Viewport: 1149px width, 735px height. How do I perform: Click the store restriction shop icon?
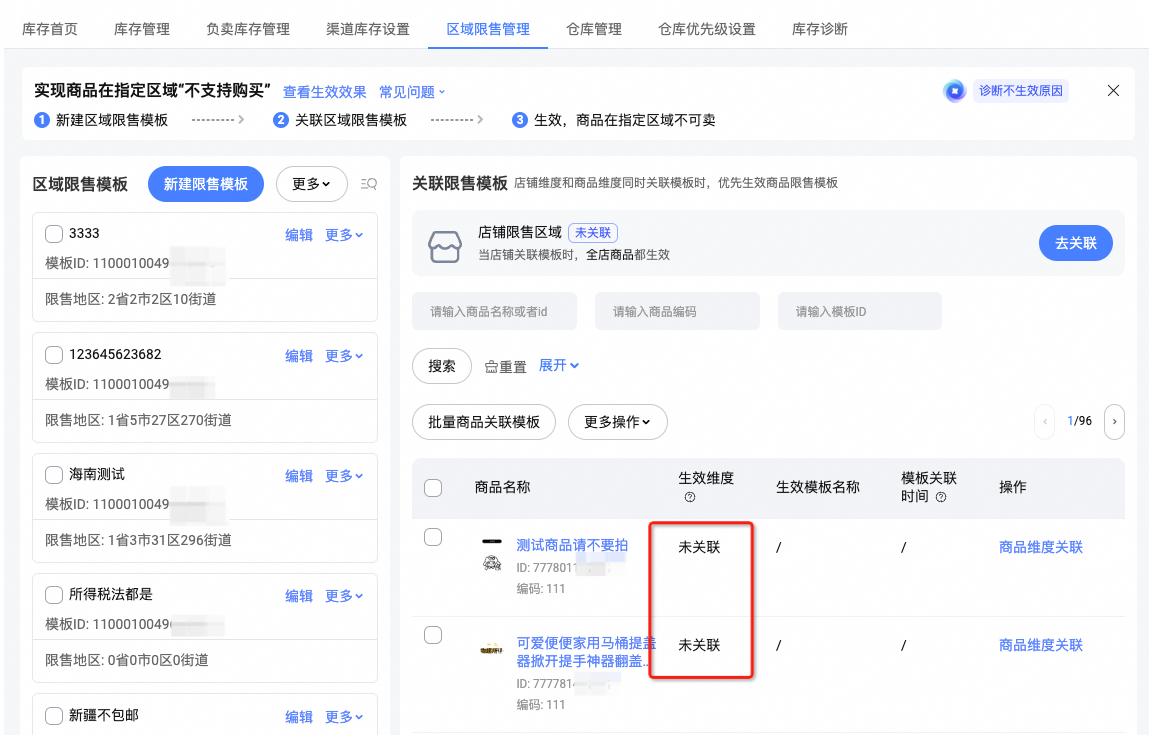tap(445, 246)
